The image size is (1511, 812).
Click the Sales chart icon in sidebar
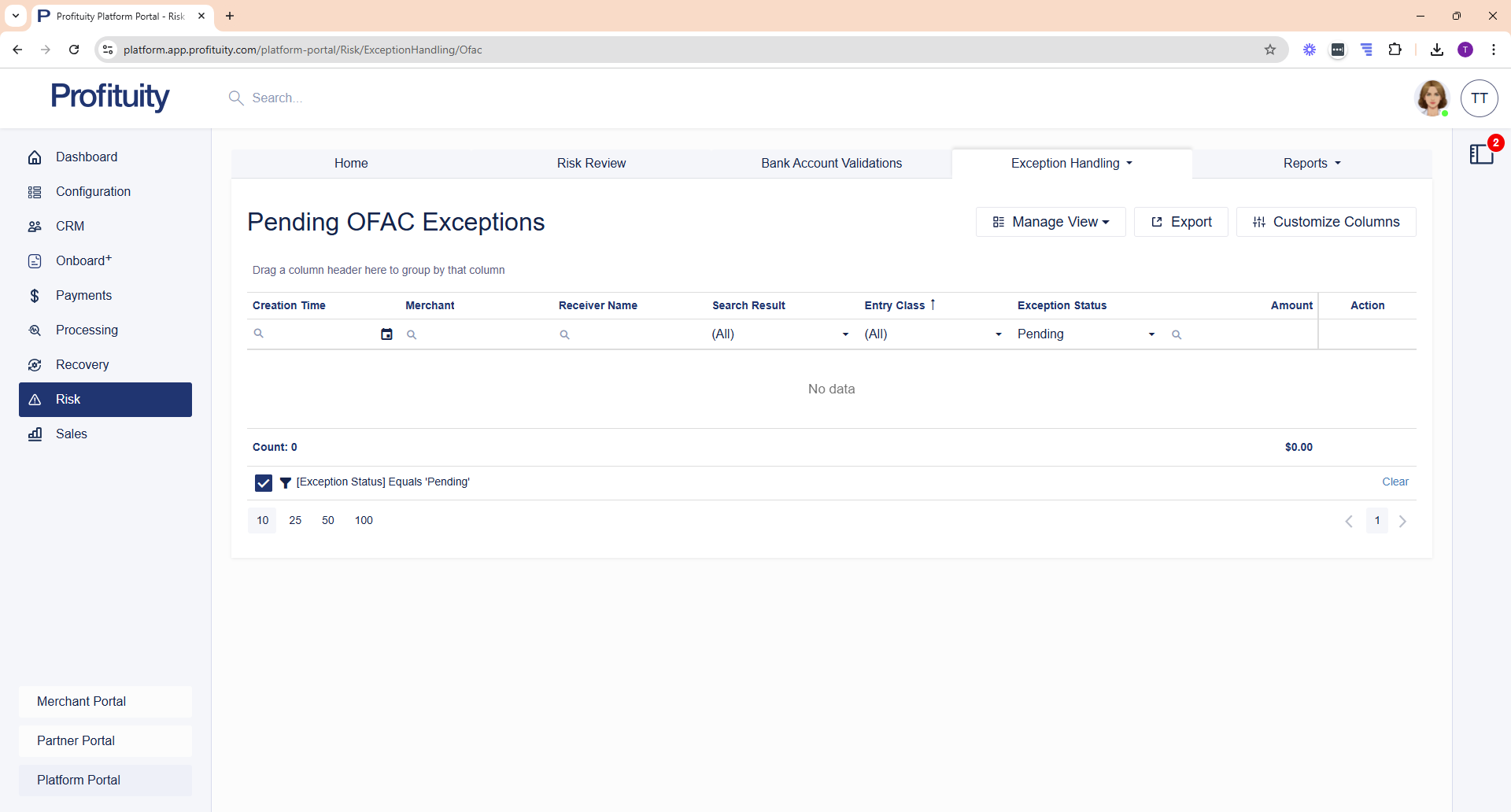(35, 434)
